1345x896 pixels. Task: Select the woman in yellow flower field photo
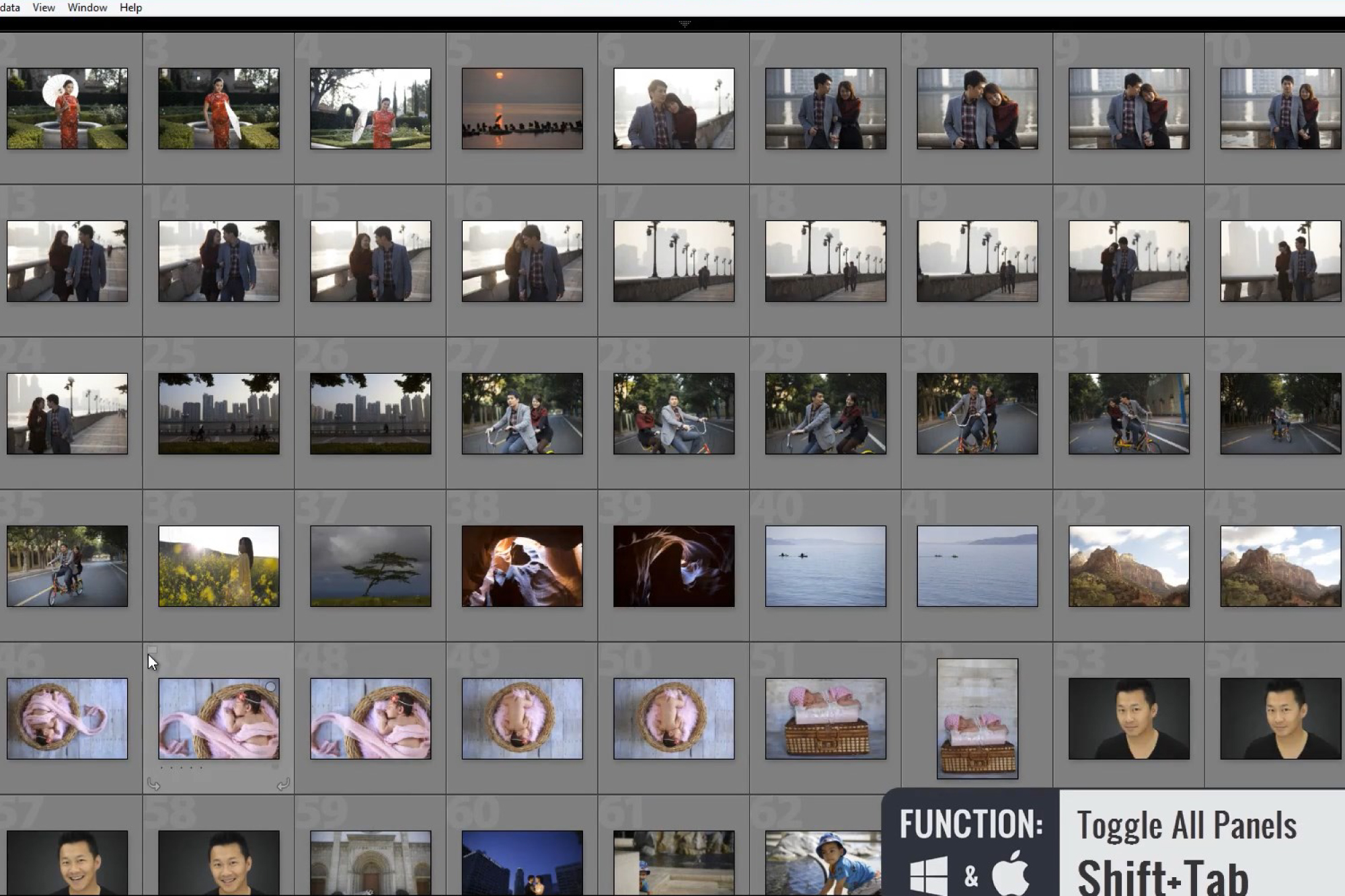pos(219,566)
